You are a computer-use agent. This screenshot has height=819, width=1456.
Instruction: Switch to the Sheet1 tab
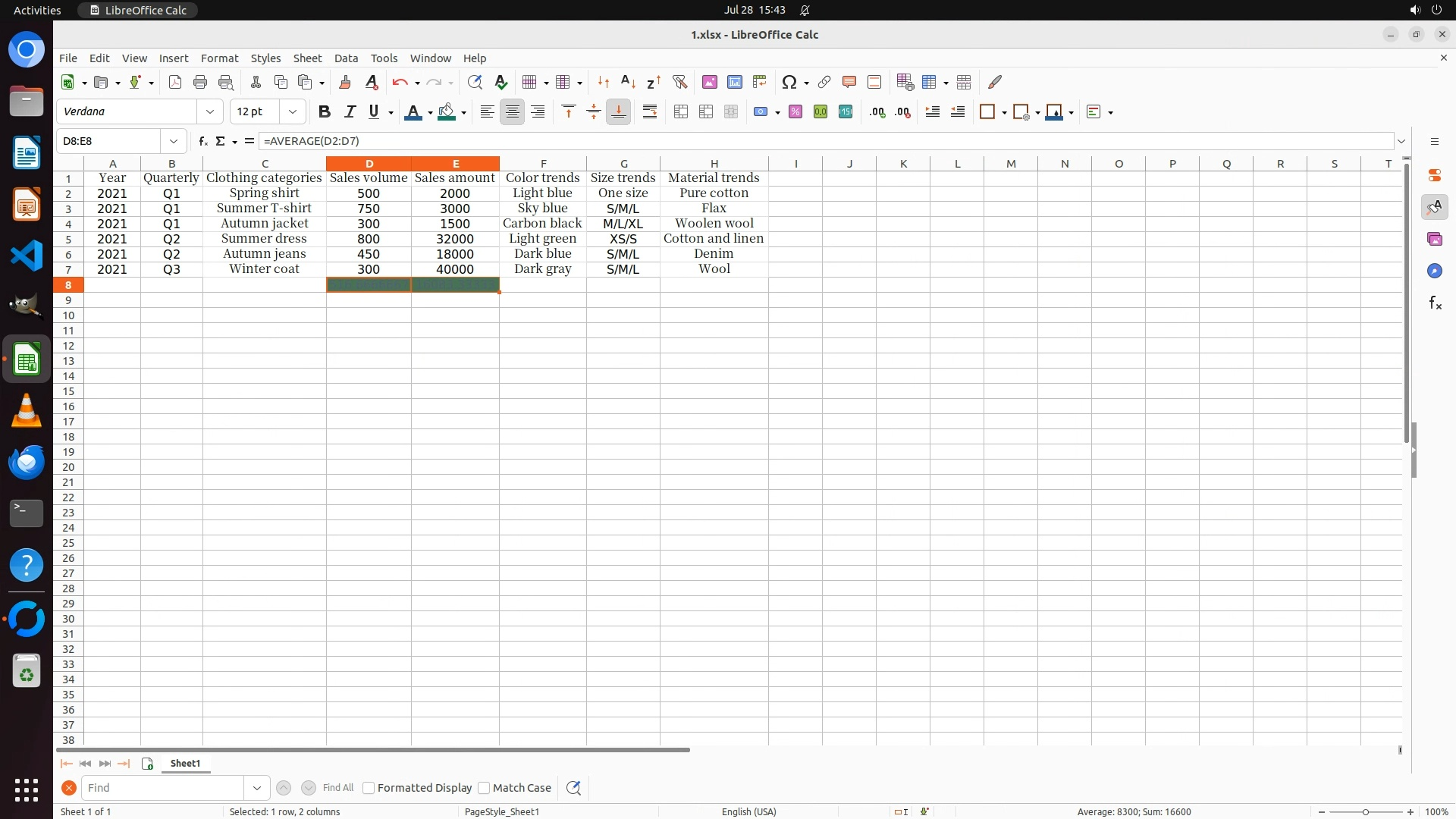185,764
